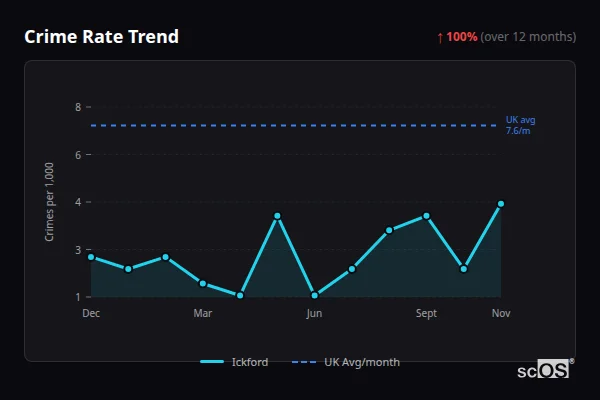Click the January data point
The height and width of the screenshot is (400, 600).
[128, 269]
